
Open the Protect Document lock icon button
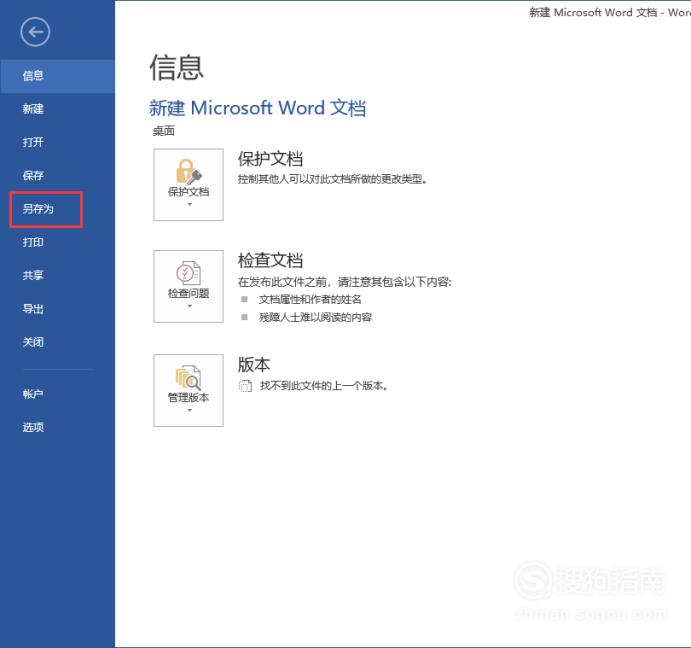click(x=188, y=184)
